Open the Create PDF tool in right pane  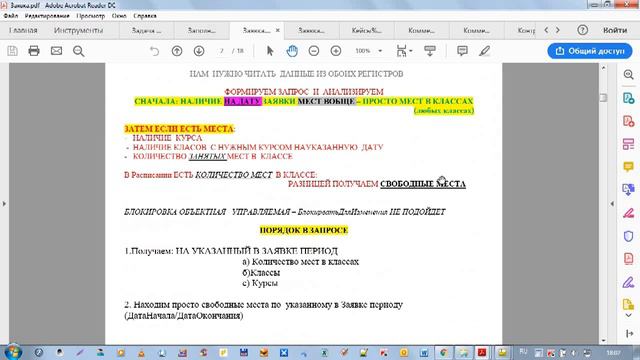coord(629,121)
